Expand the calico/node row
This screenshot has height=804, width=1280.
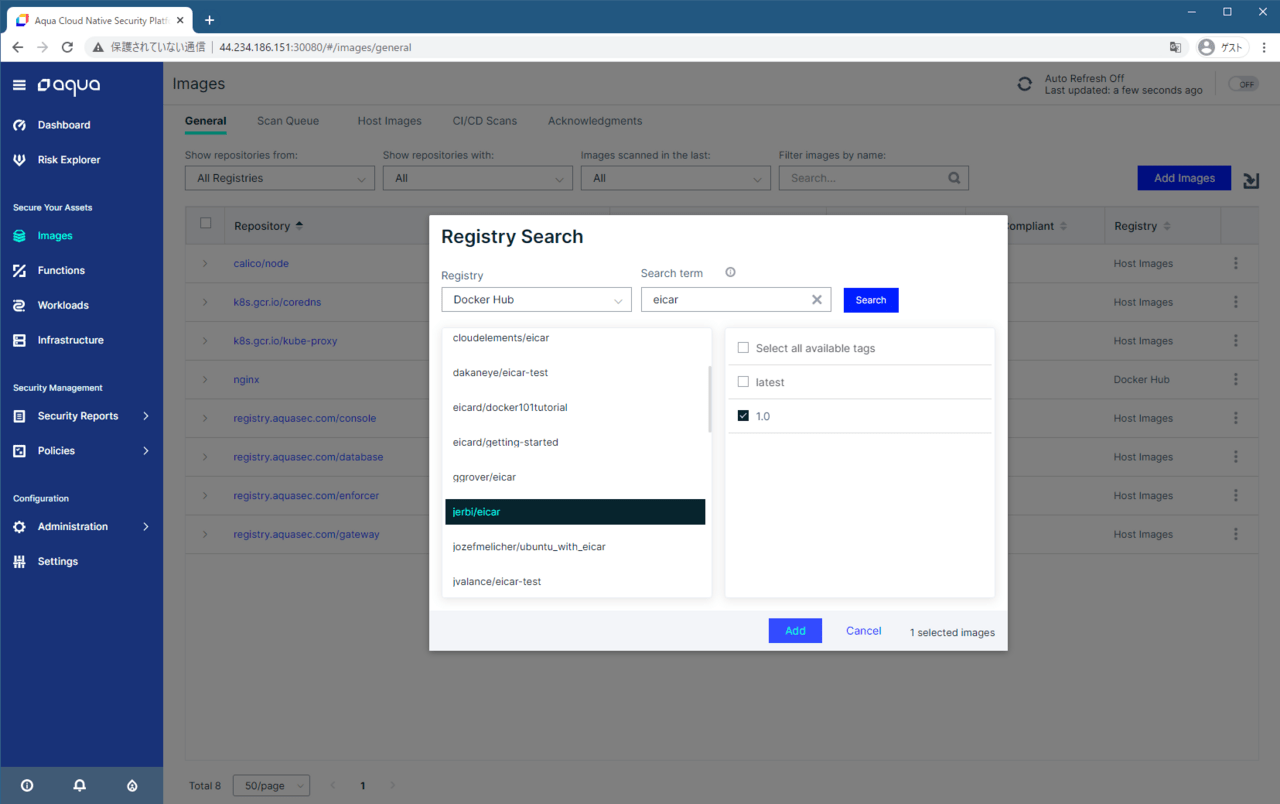pyautogui.click(x=205, y=264)
